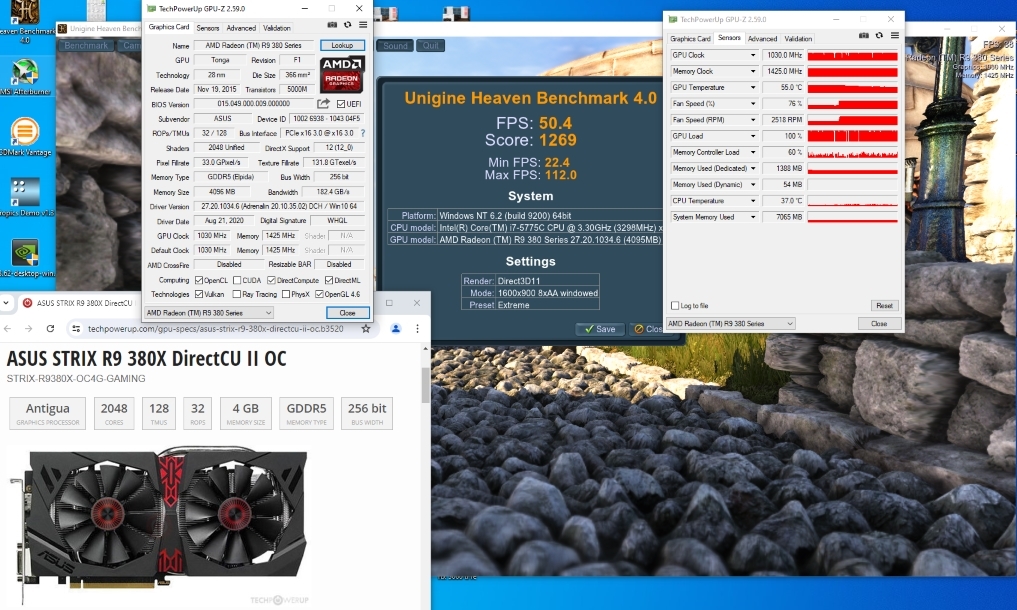Open the Fan Speed (RPM) sensor dropdown
This screenshot has height=610, width=1017.
(x=752, y=120)
